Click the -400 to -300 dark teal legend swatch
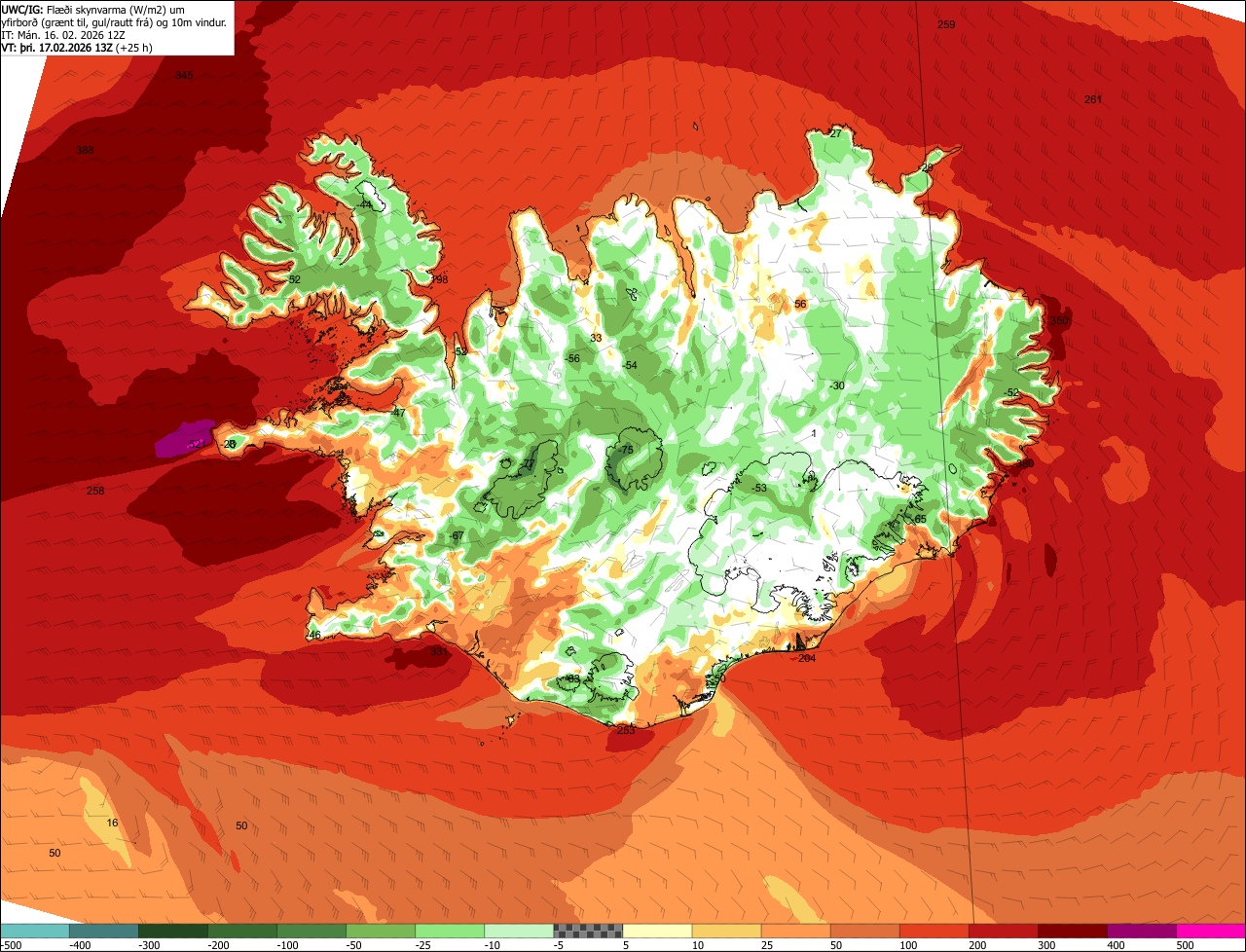 pyautogui.click(x=104, y=931)
